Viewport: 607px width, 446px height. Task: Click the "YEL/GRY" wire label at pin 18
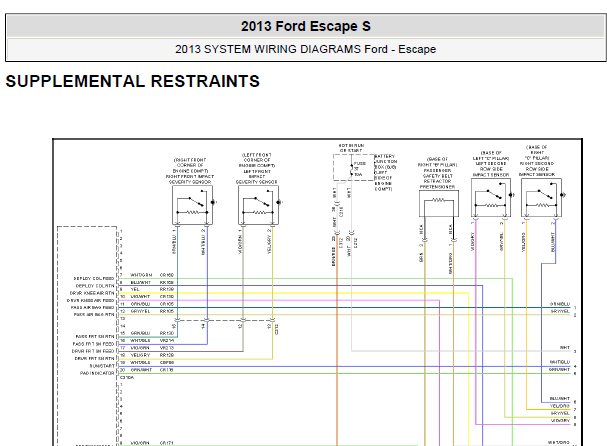click(x=141, y=355)
